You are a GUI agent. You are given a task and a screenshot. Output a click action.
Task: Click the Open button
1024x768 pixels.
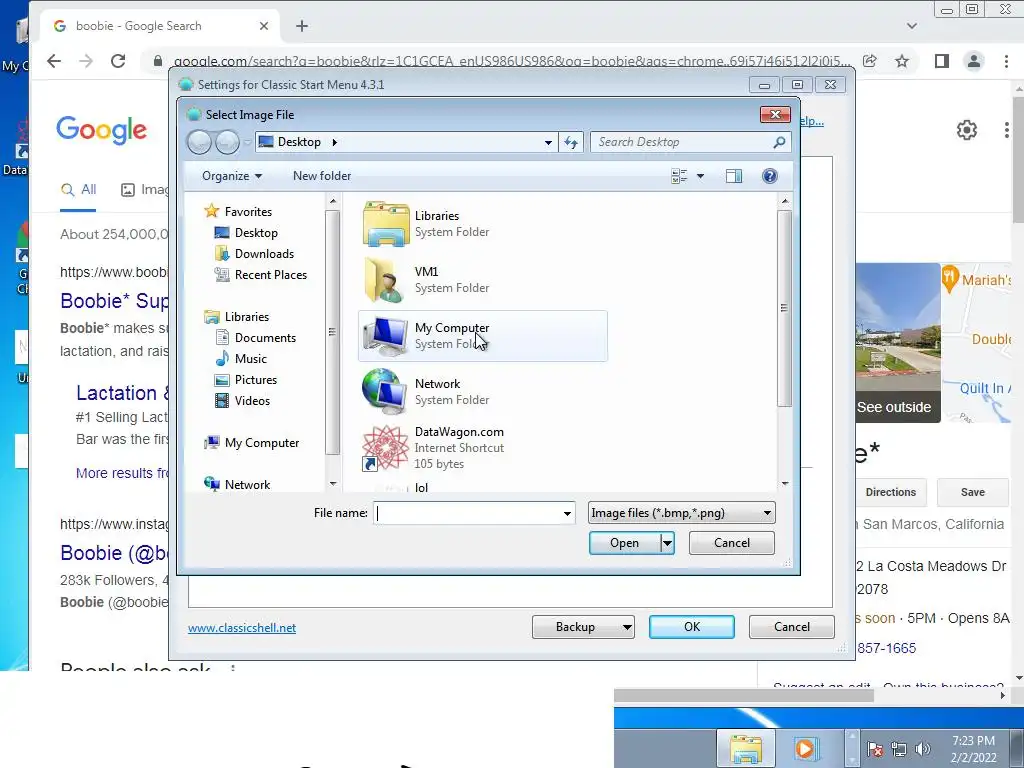(x=624, y=543)
